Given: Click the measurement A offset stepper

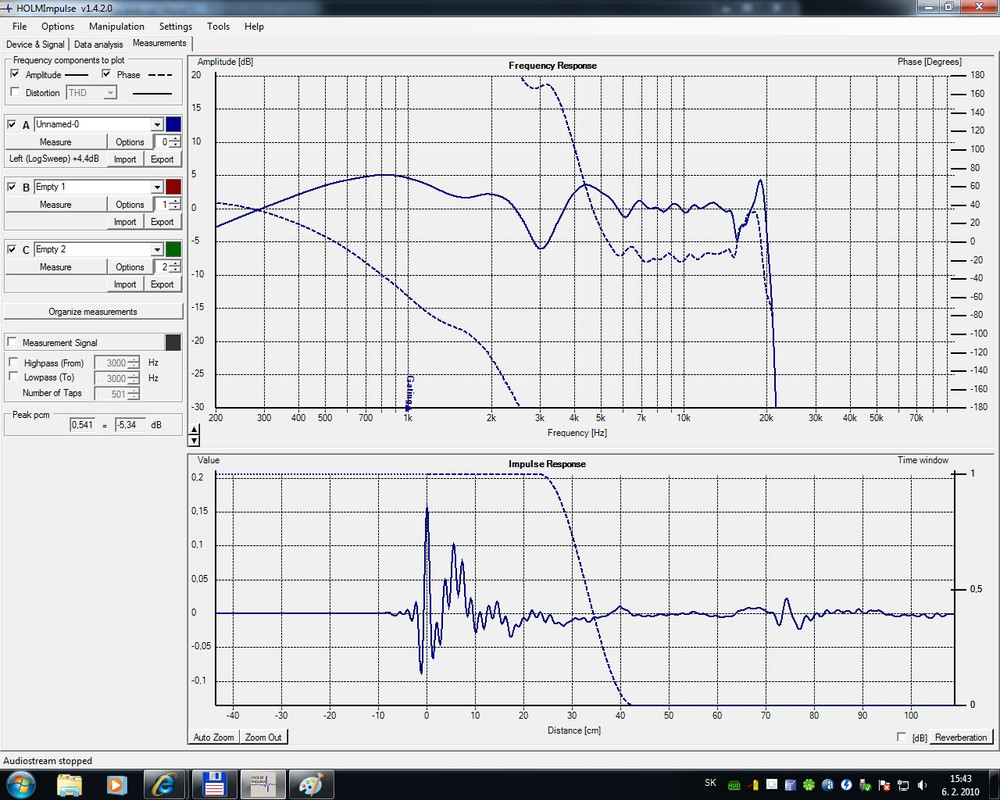Looking at the screenshot, I should coord(175,142).
